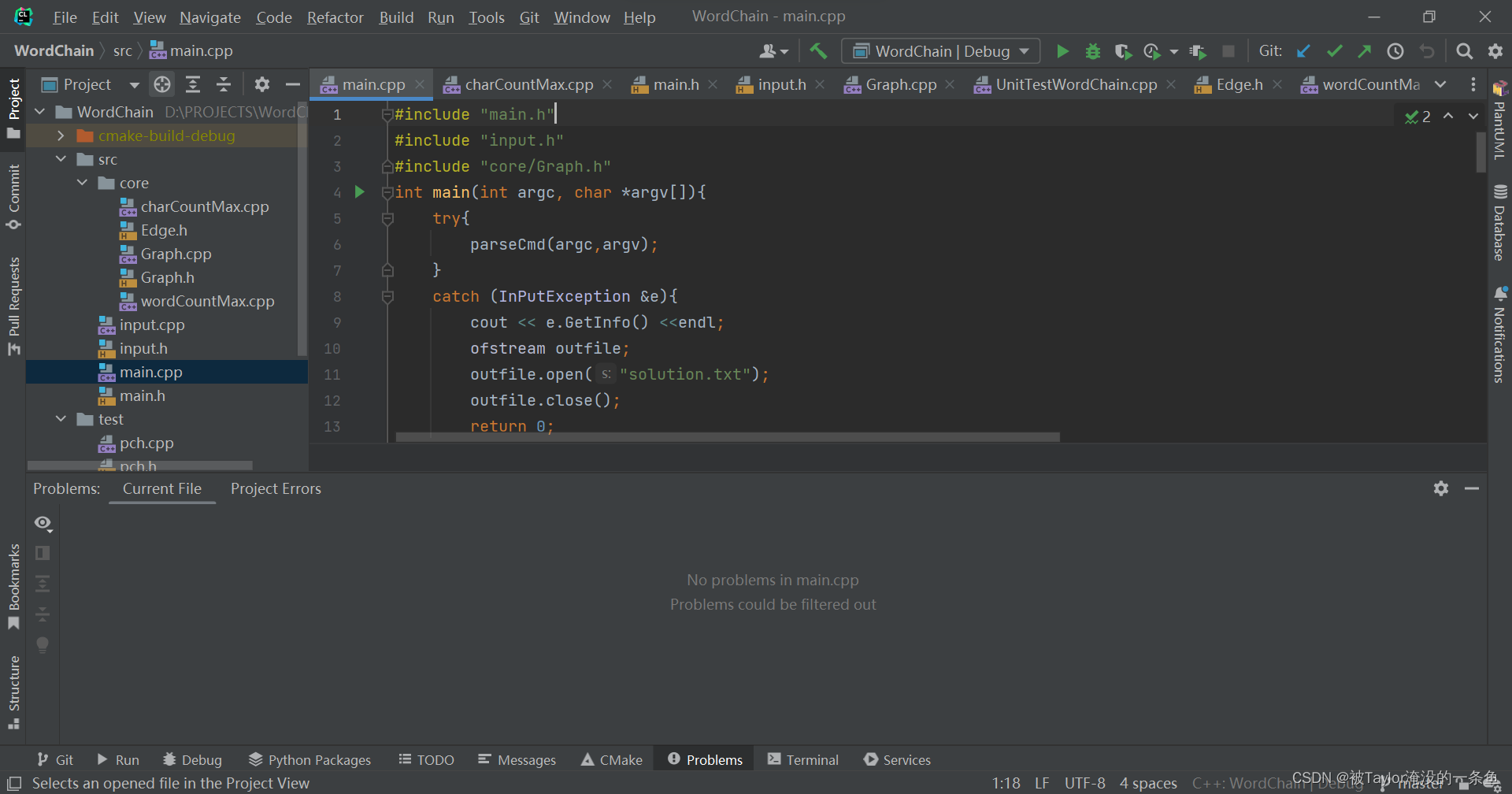Click the UTF-8 encoding in status bar
1512x794 pixels.
click(1084, 783)
